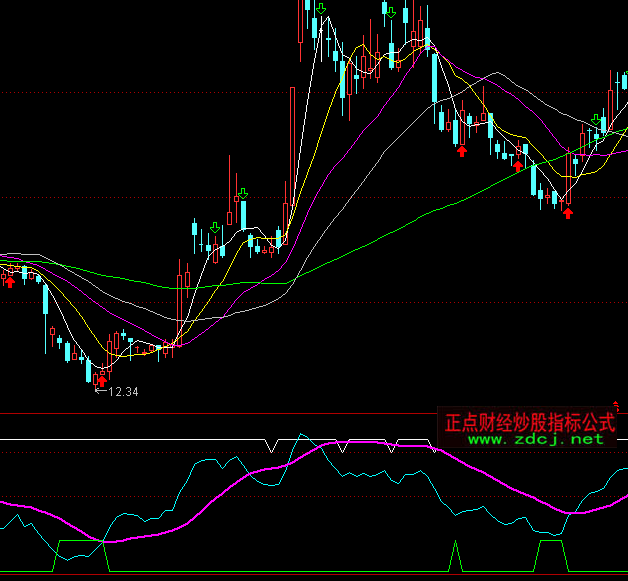628x581 pixels.
Task: Click the red Chinese watermark title text
Action: (x=530, y=422)
